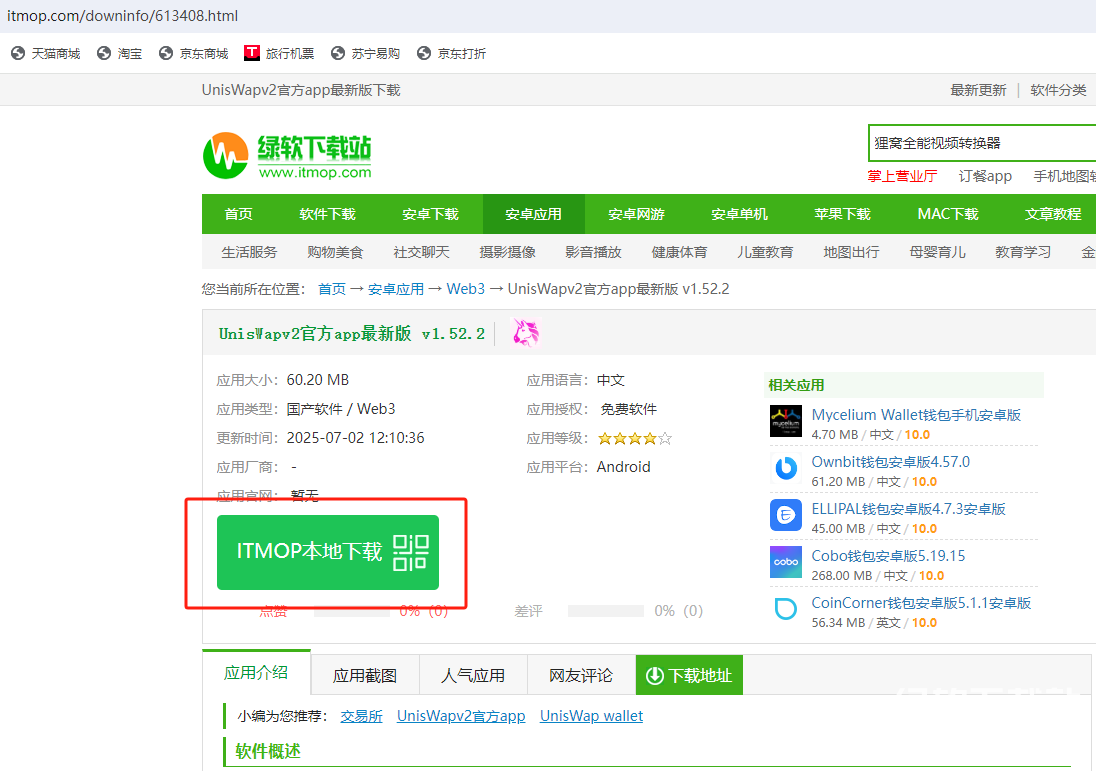The height and width of the screenshot is (771, 1096).
Task: Click the star rating for 应用等级
Action: point(635,438)
